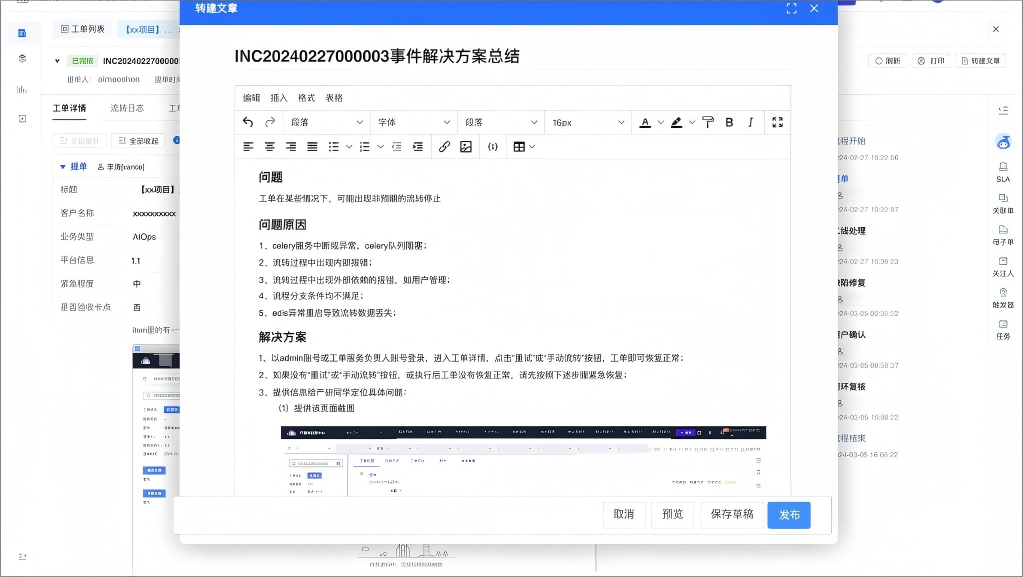Image resolution: width=1023 pixels, height=577 pixels.
Task: Publish the article with 发布 button
Action: coord(789,515)
